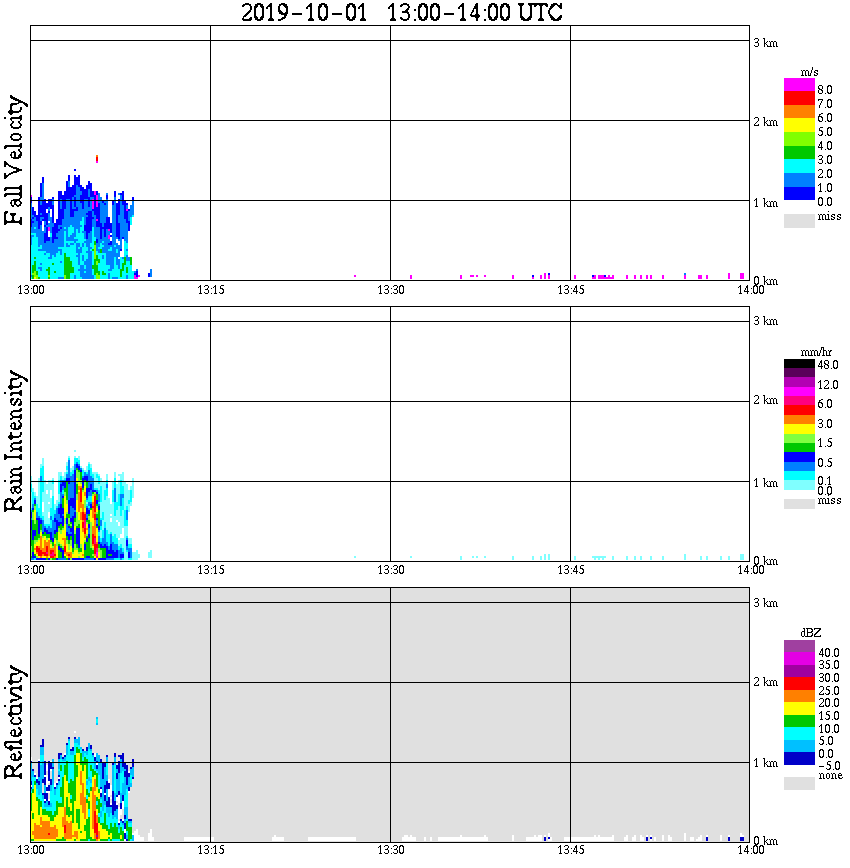Click the '3 km' label on the Fall Velocity panel
This screenshot has width=850, height=868.
click(x=765, y=43)
